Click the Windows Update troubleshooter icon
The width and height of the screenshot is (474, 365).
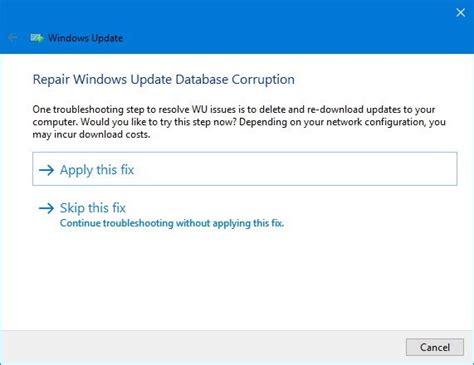pyautogui.click(x=37, y=38)
